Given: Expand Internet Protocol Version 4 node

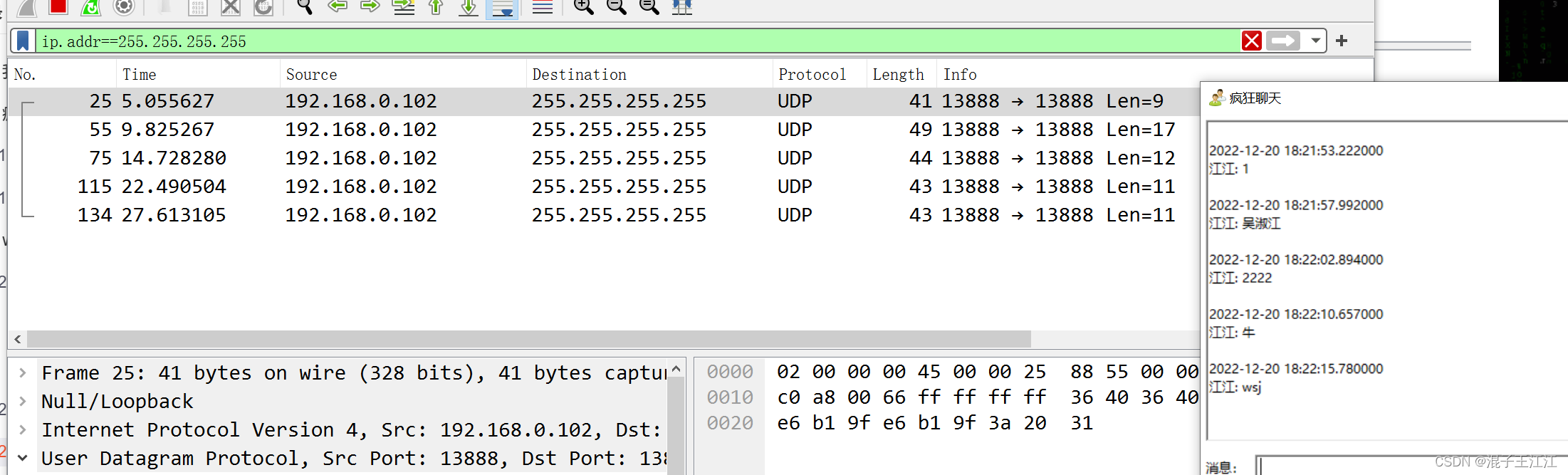Looking at the screenshot, I should coord(23,429).
